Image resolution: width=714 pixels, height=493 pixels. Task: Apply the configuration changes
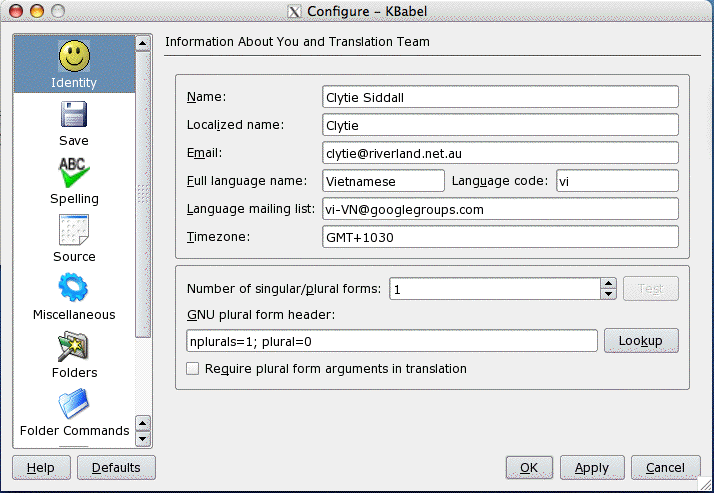(592, 468)
